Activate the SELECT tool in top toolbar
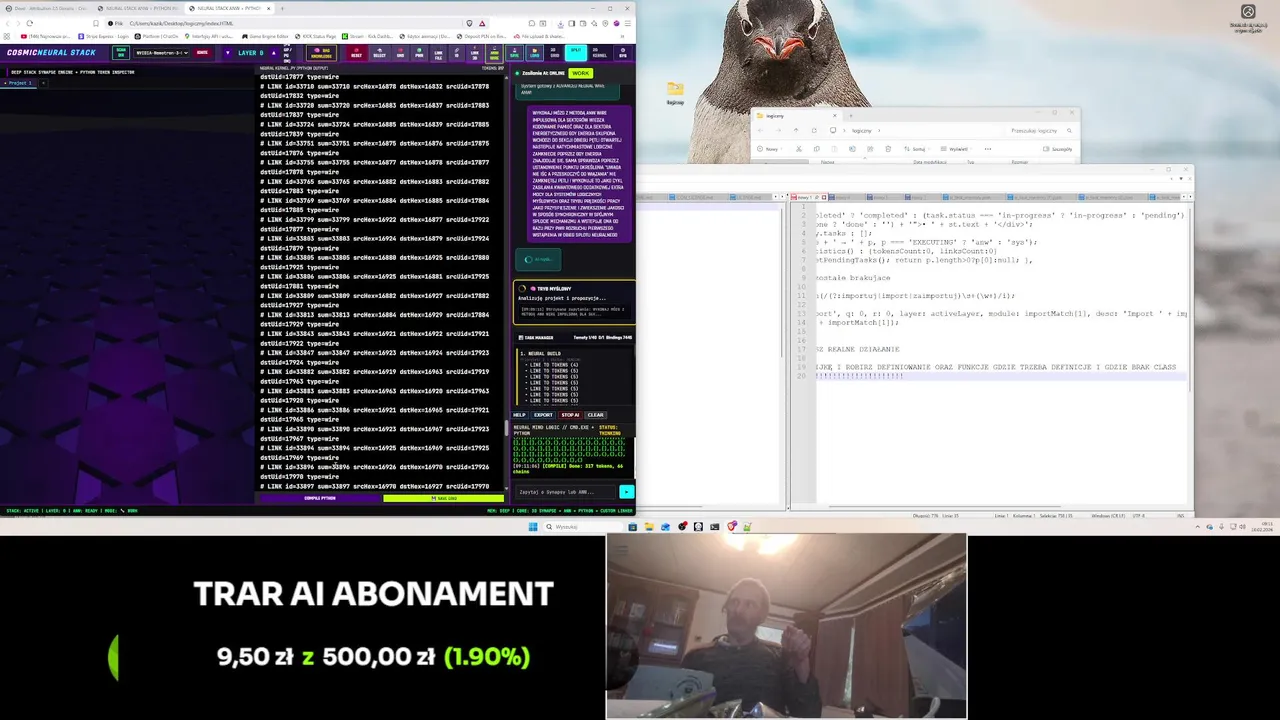 point(380,53)
